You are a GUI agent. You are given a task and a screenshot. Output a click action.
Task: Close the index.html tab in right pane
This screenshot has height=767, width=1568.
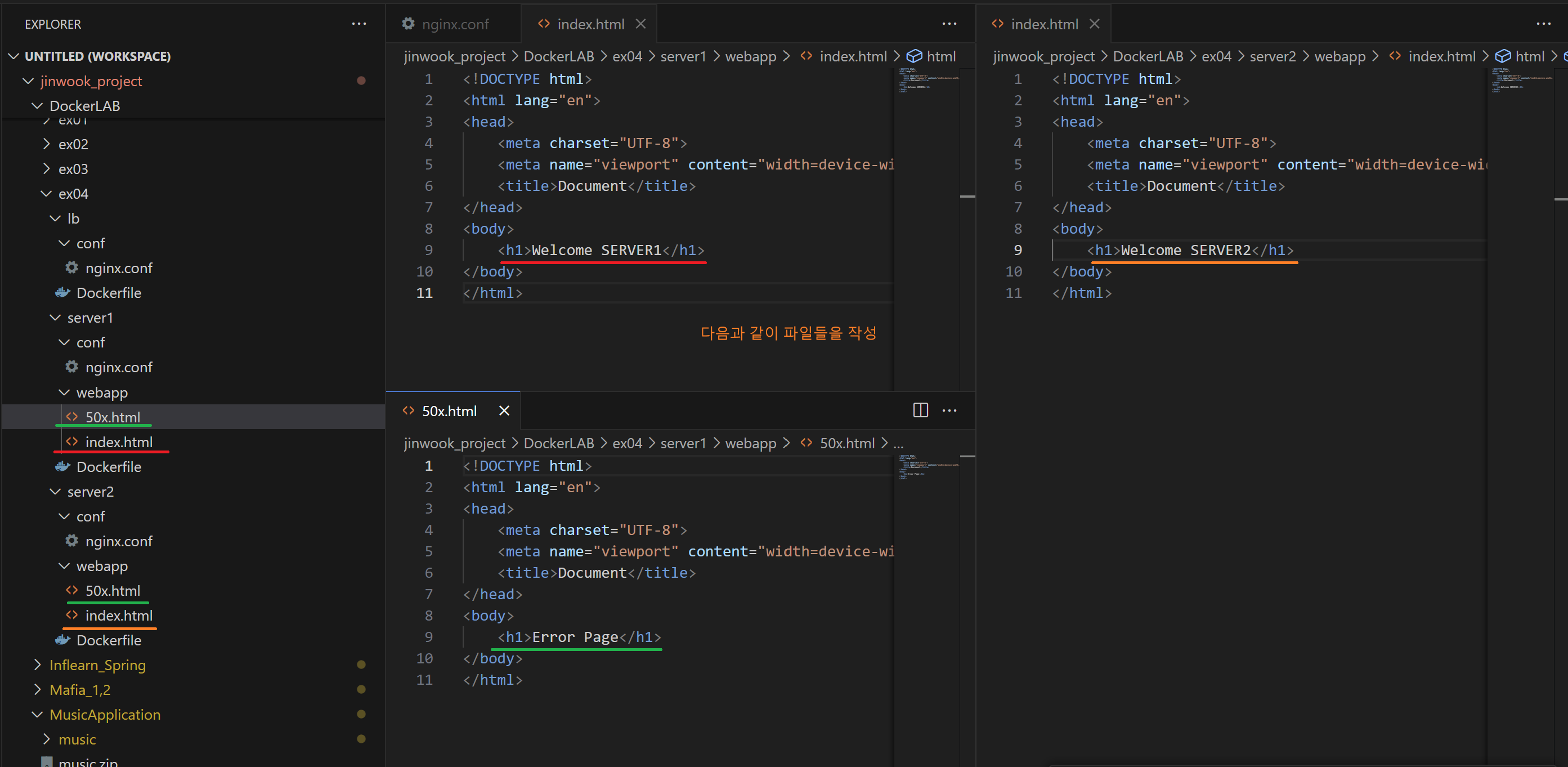(1095, 24)
